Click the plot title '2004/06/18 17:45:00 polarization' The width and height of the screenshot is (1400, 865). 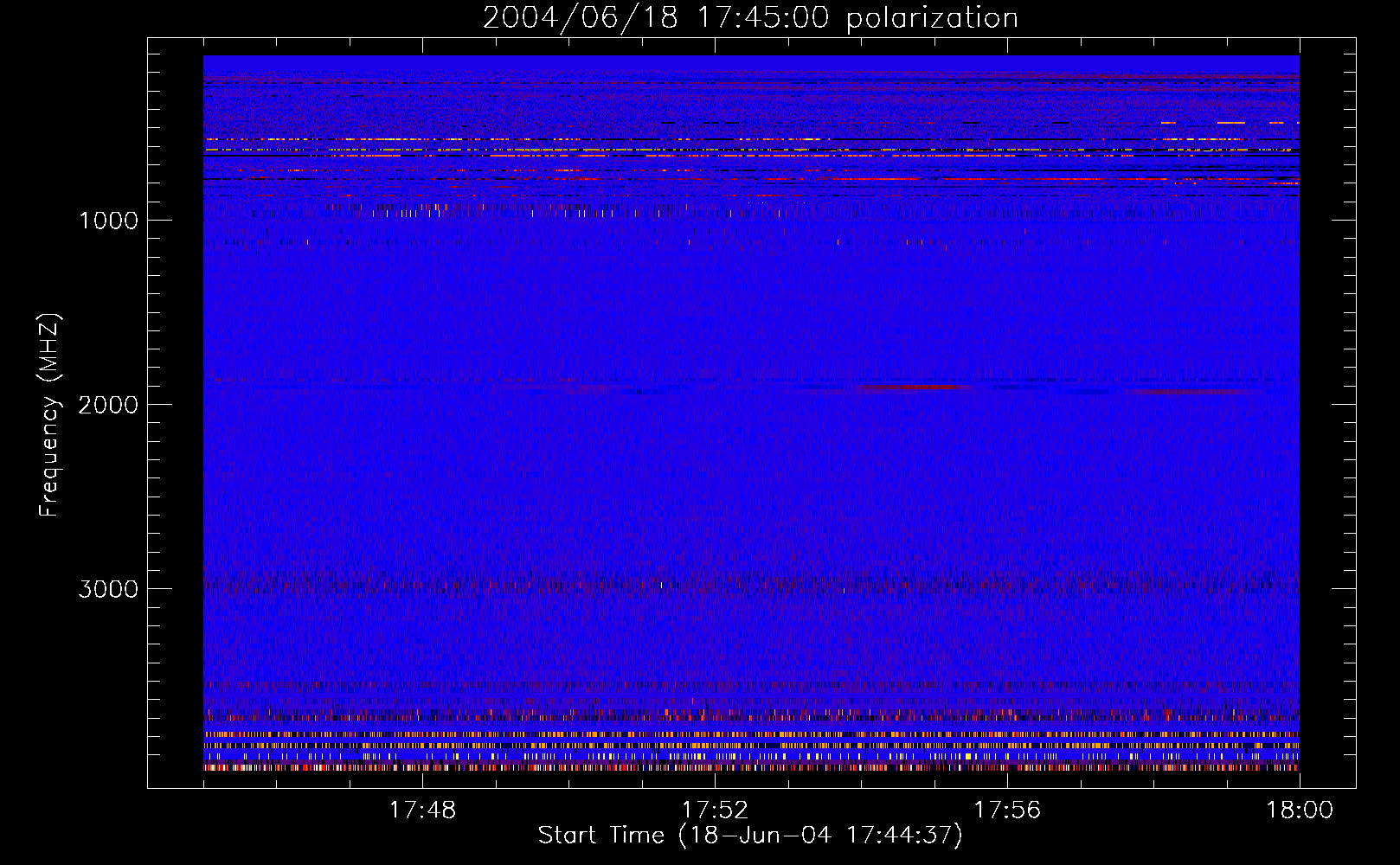pyautogui.click(x=750, y=17)
